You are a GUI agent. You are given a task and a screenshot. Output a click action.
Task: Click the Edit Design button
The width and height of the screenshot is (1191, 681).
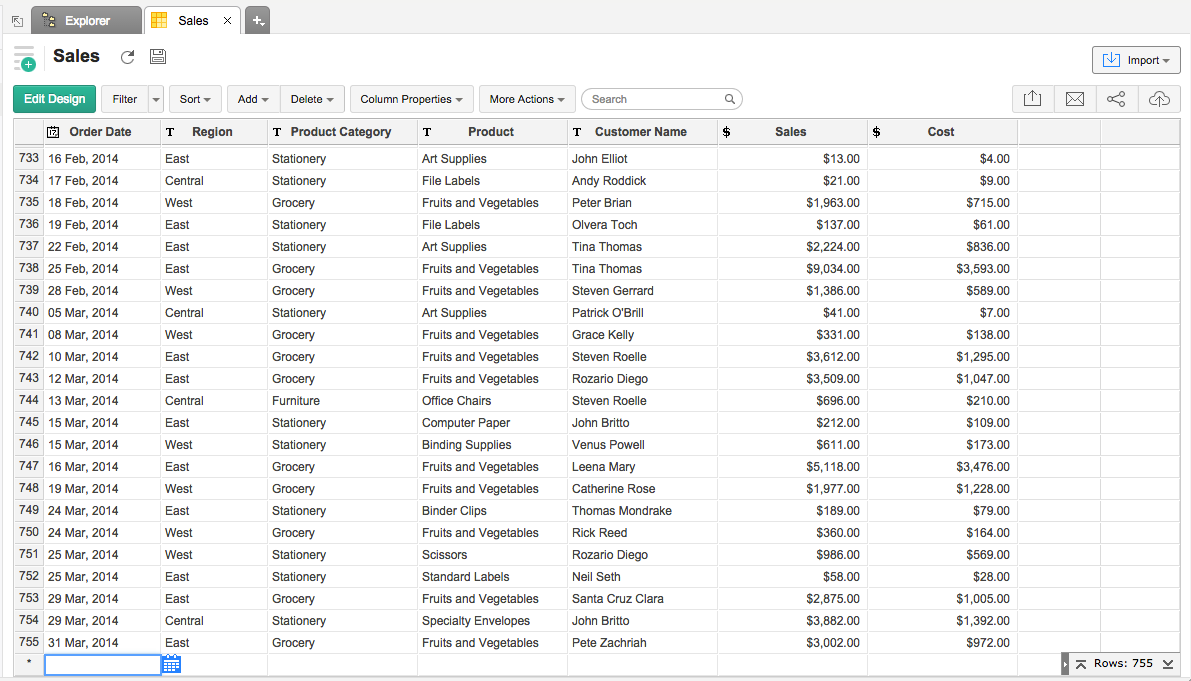[55, 99]
